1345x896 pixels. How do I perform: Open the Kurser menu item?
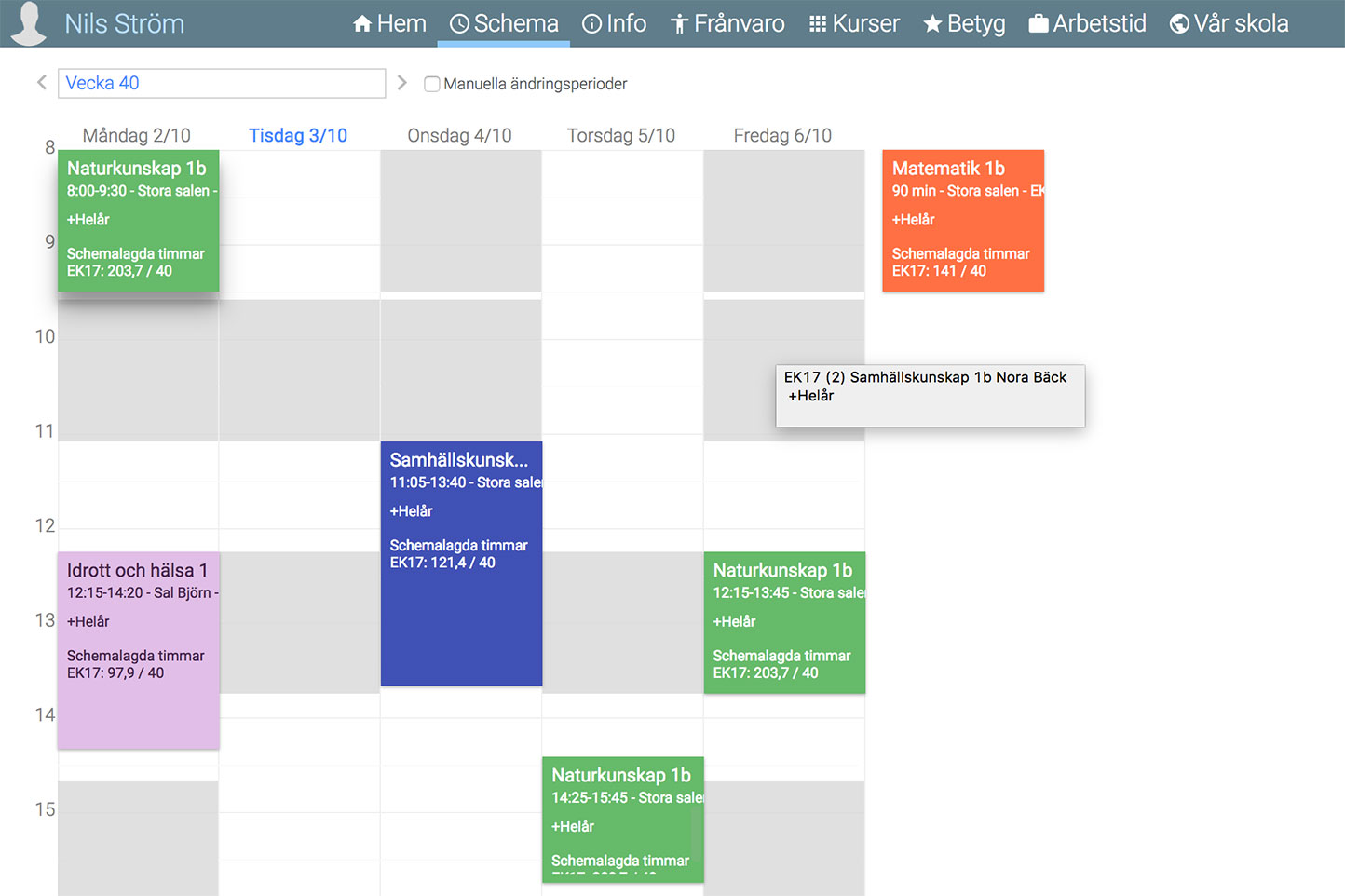point(854,23)
